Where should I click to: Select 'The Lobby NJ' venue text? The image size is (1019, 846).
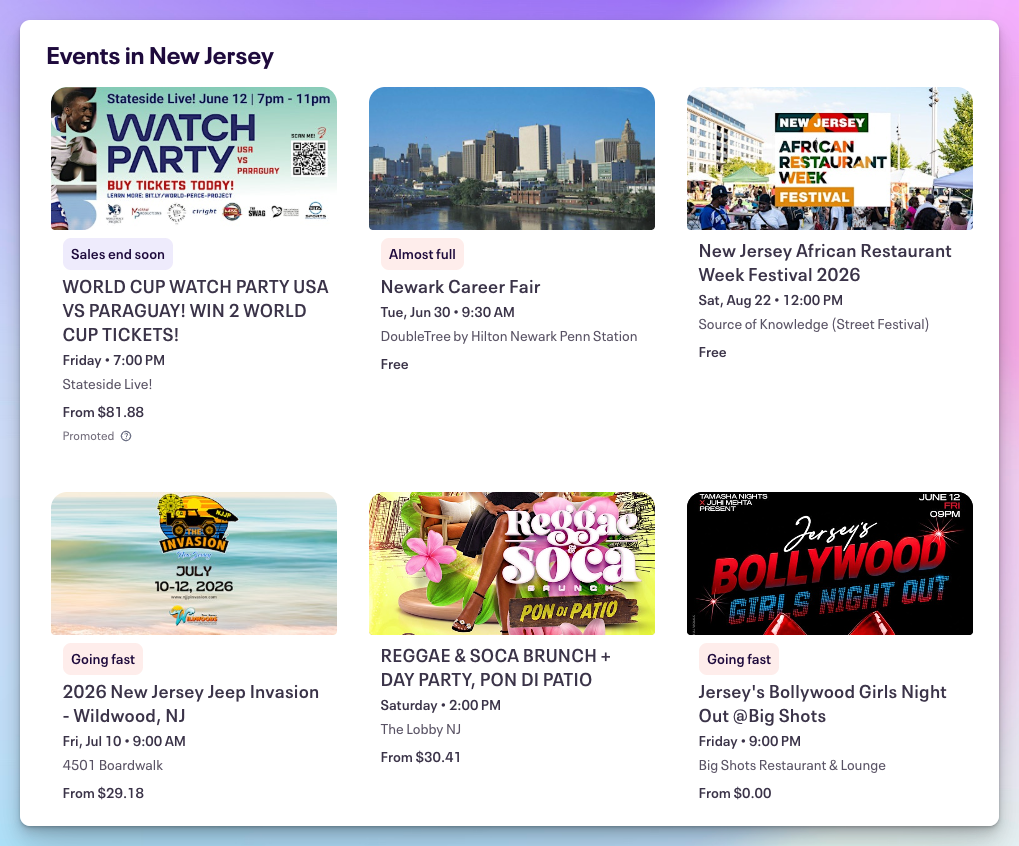[x=420, y=729]
